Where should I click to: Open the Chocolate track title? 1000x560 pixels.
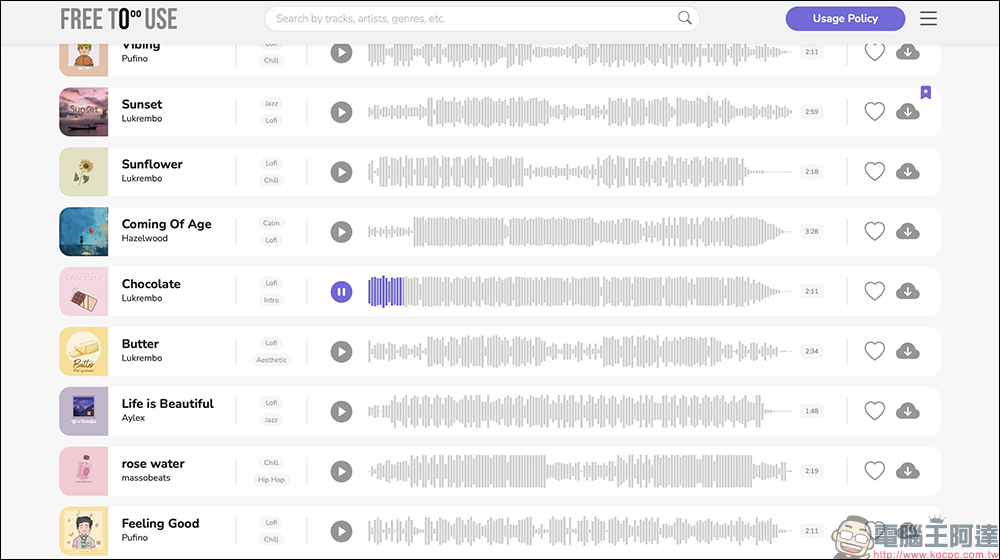[x=151, y=284]
